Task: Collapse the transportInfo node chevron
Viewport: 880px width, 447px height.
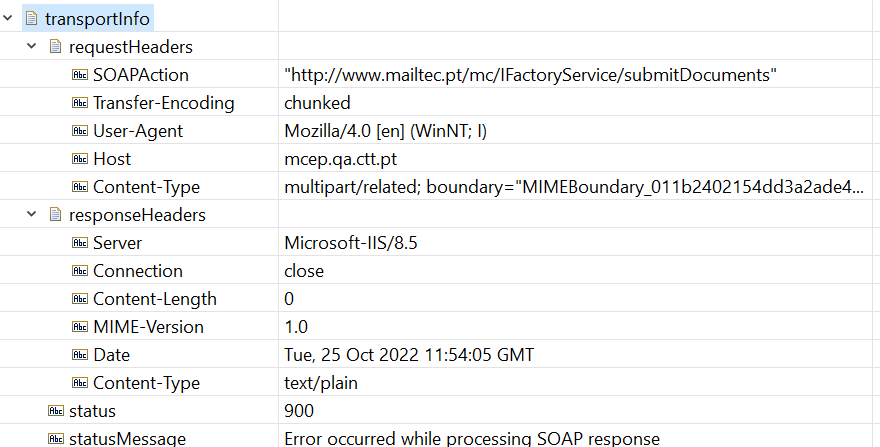Action: (8, 18)
